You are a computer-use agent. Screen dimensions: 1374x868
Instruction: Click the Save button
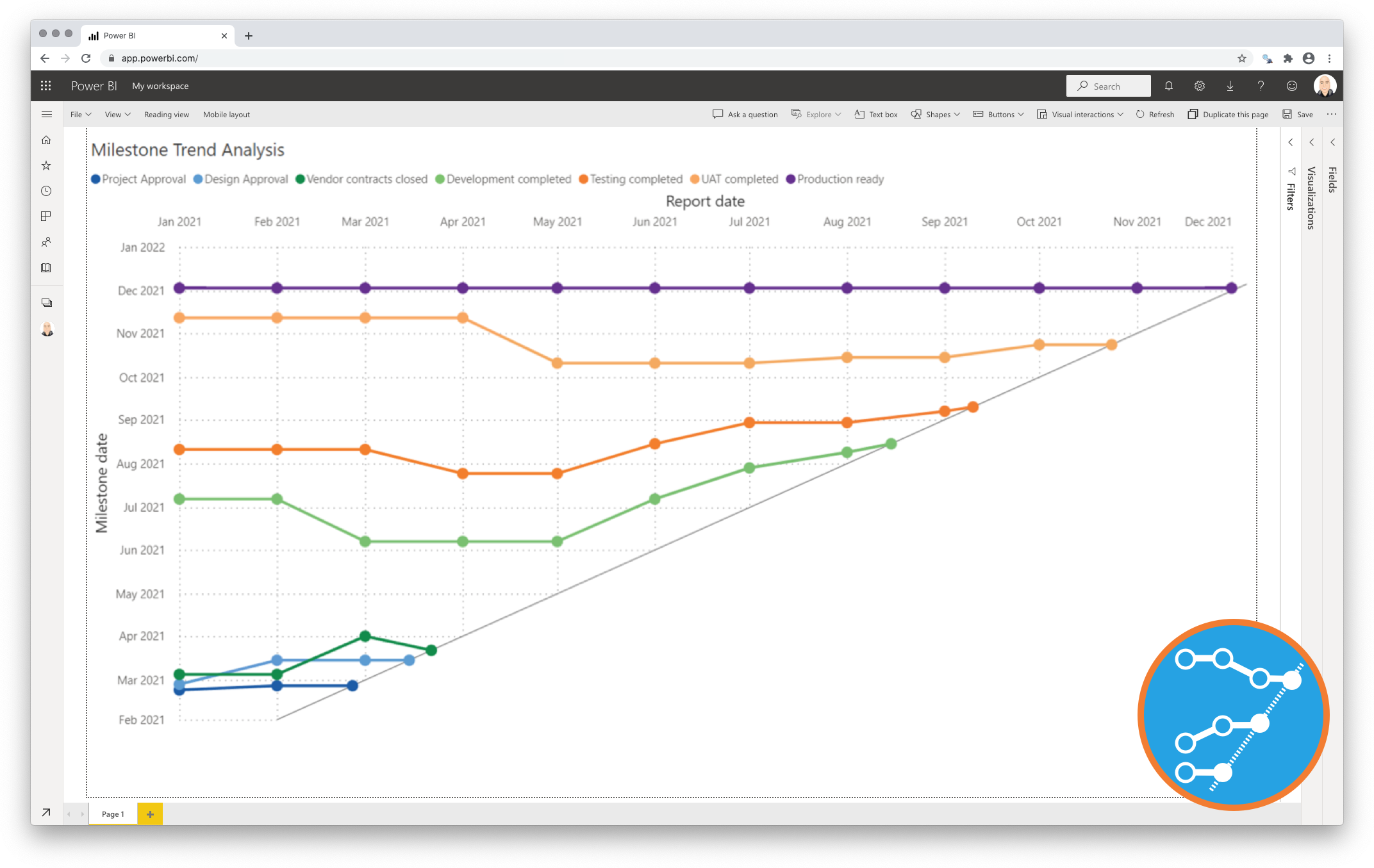tap(1299, 114)
